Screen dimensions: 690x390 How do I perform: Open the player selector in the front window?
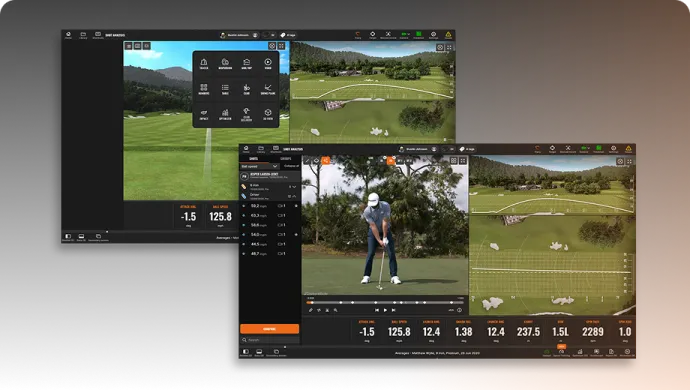pyautogui.click(x=417, y=149)
